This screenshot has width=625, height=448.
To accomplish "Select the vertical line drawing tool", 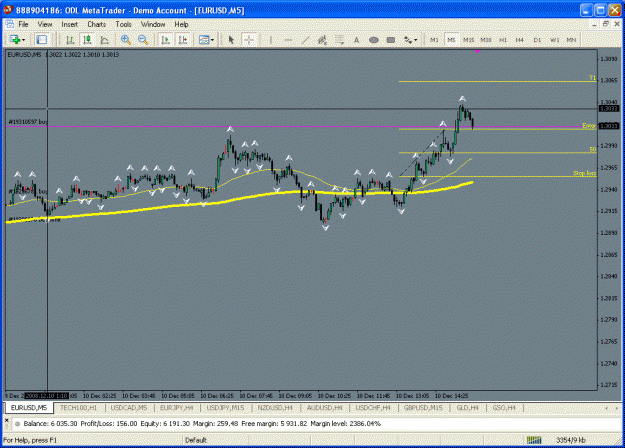I will pos(271,40).
